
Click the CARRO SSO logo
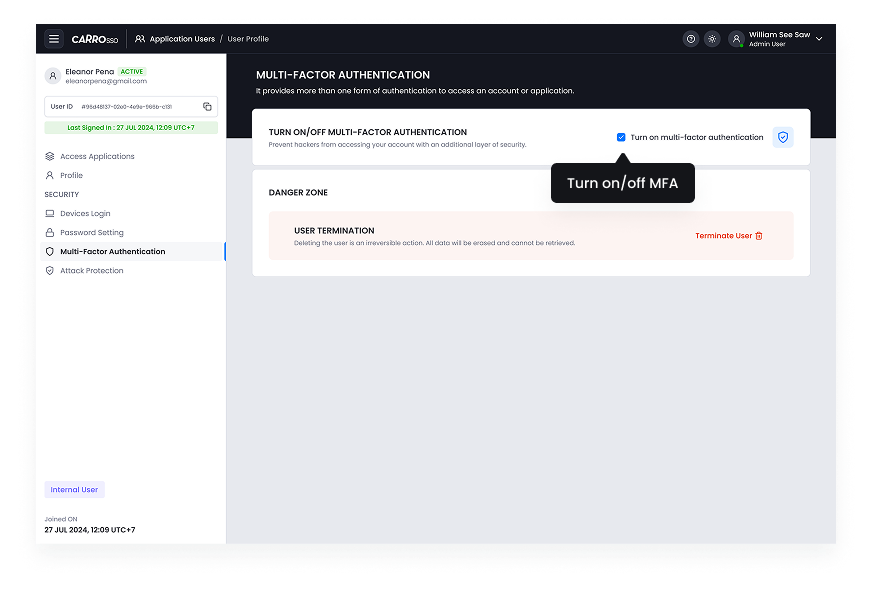(96, 38)
